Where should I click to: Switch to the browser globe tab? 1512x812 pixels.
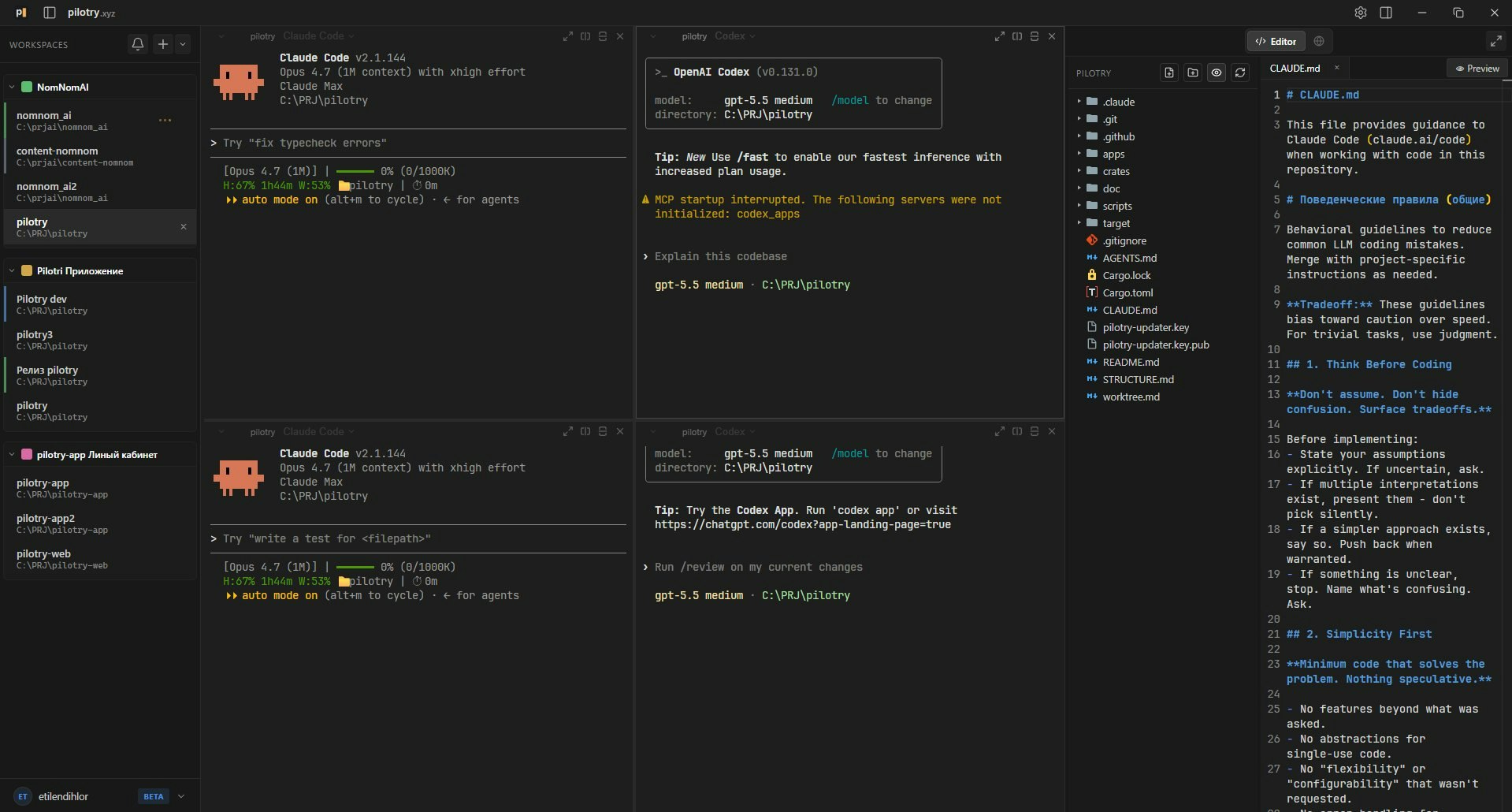(1319, 41)
